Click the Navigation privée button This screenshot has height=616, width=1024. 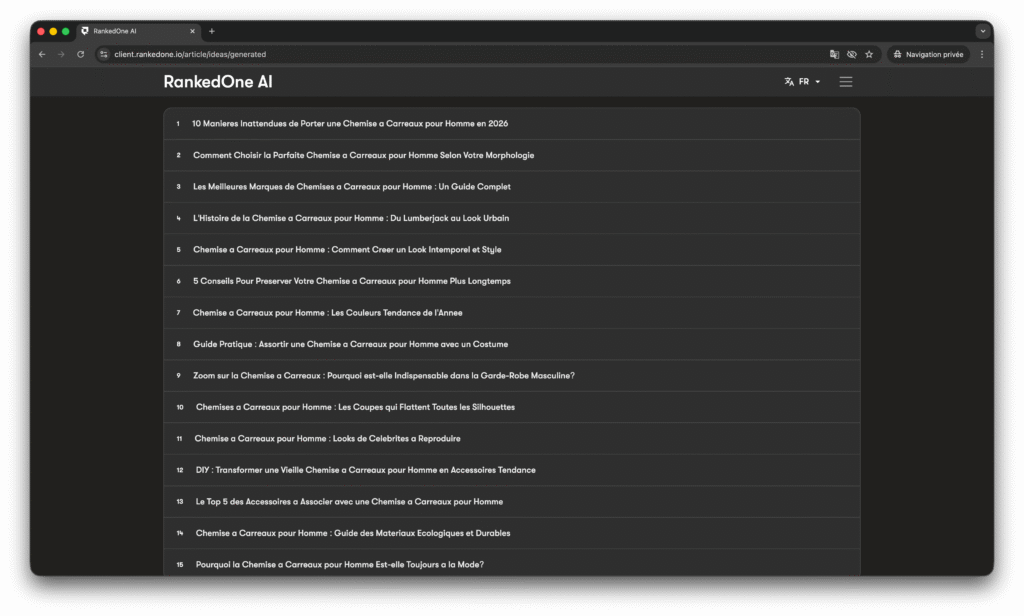point(928,54)
